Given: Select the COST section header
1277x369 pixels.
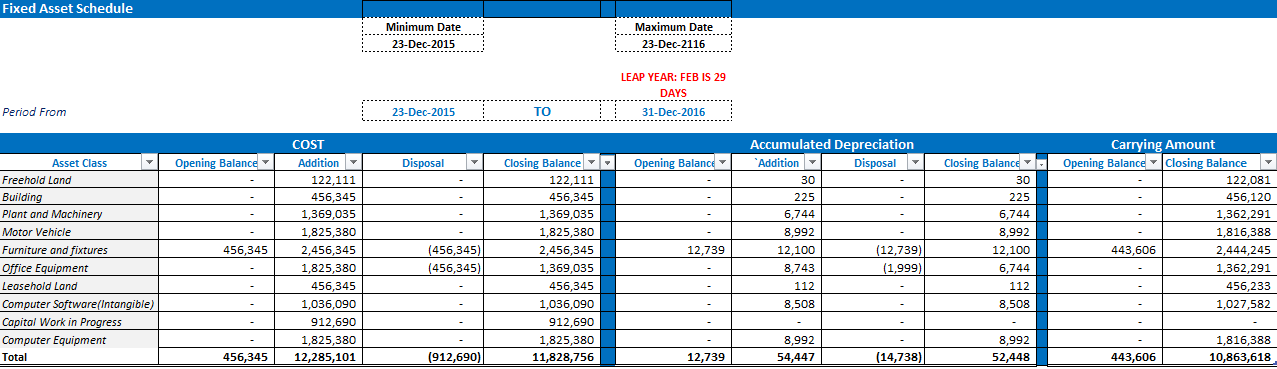Looking at the screenshot, I should (308, 144).
